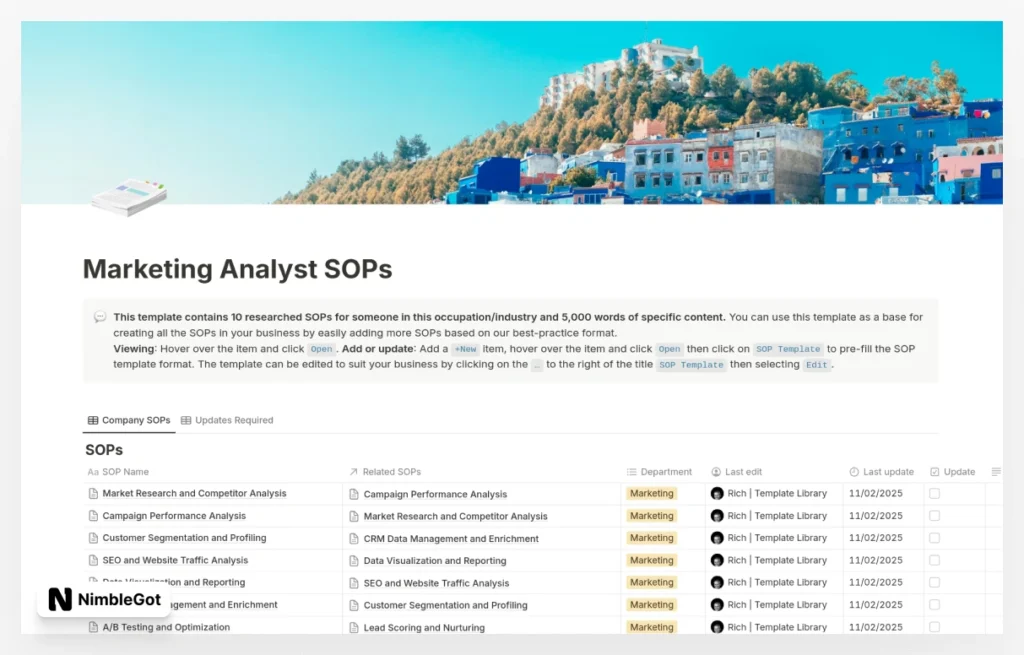Click the SOPs database heading
This screenshot has height=655, width=1024.
coord(104,450)
